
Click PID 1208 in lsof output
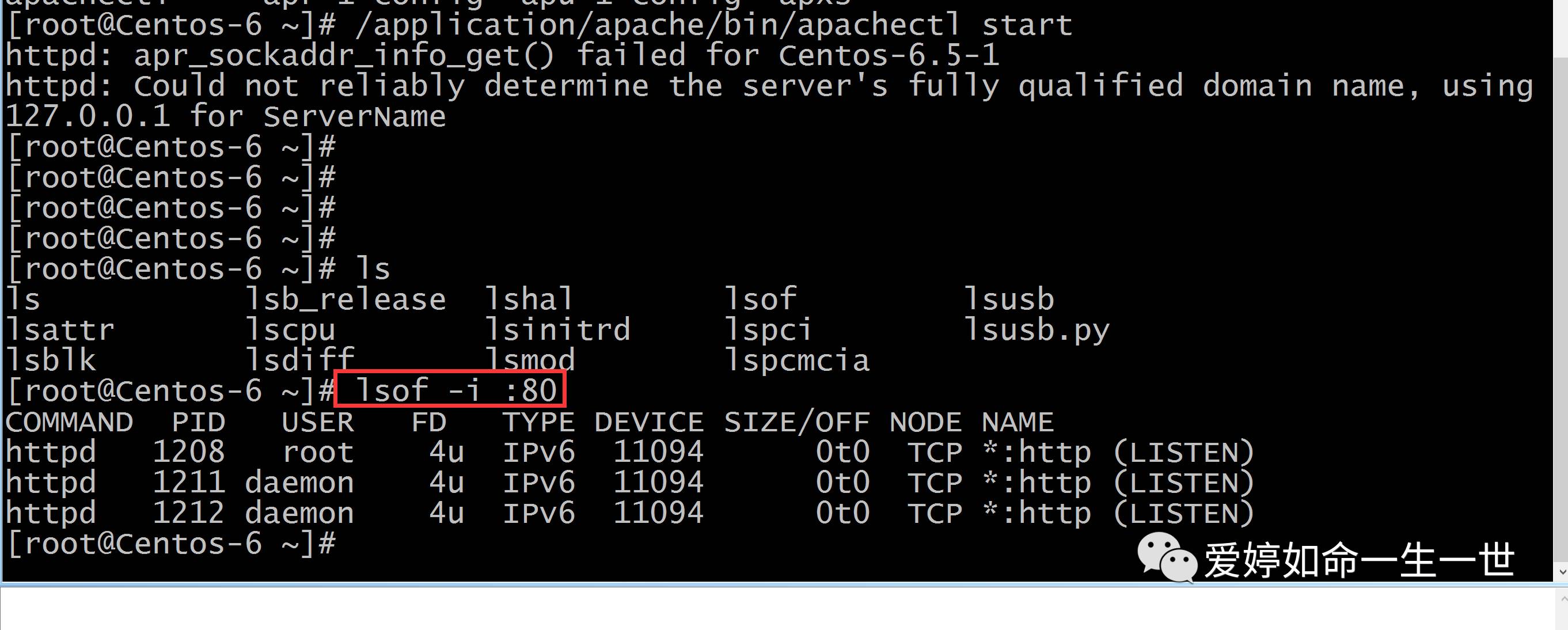click(189, 452)
